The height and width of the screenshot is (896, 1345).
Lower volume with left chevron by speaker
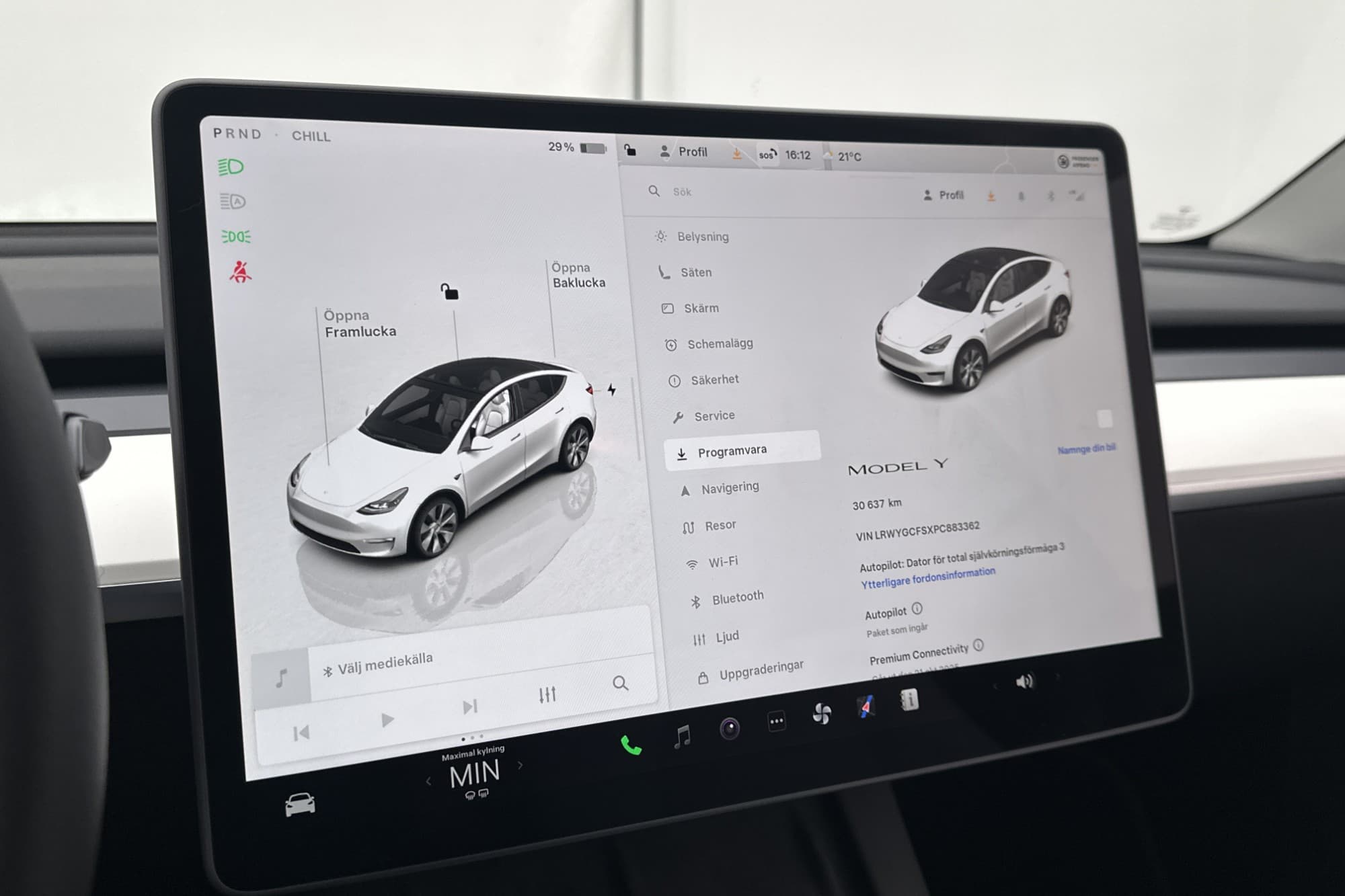pos(996,686)
